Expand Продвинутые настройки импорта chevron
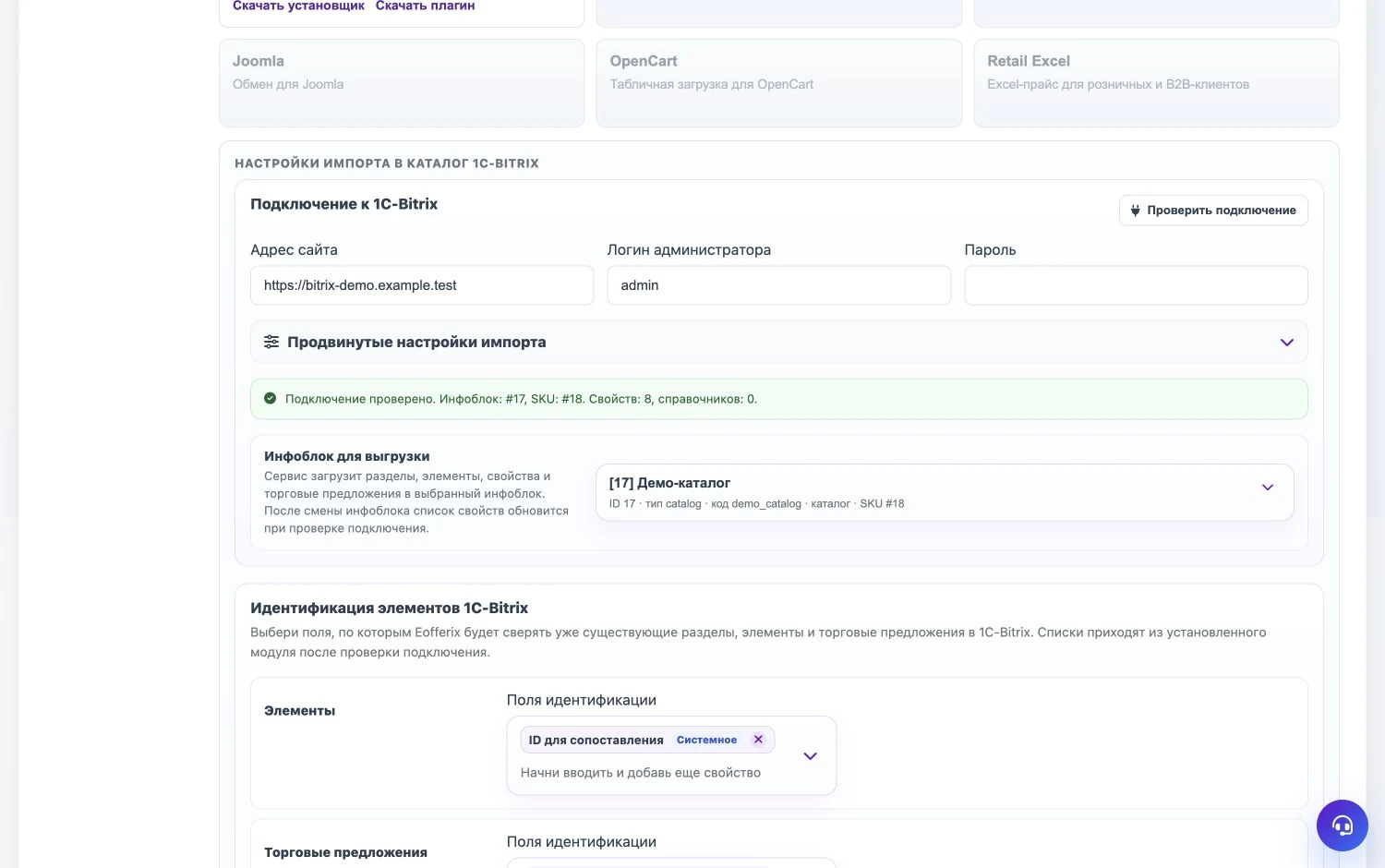The height and width of the screenshot is (868, 1385). 1286,343
